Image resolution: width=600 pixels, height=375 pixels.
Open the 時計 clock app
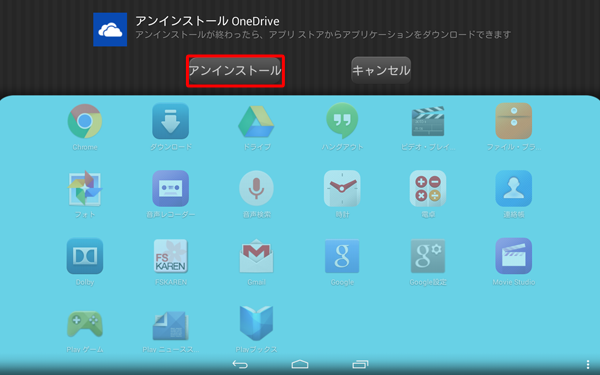[342, 189]
